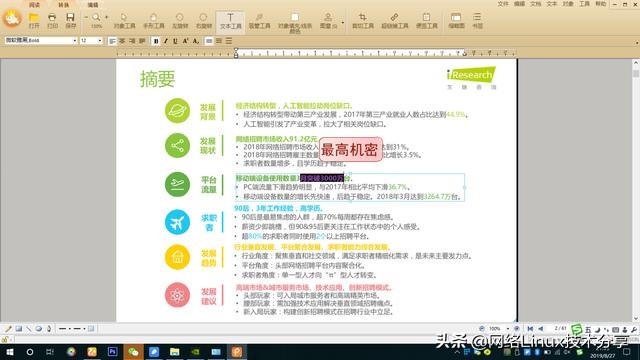Click the page number field 2/61

(x=560, y=329)
